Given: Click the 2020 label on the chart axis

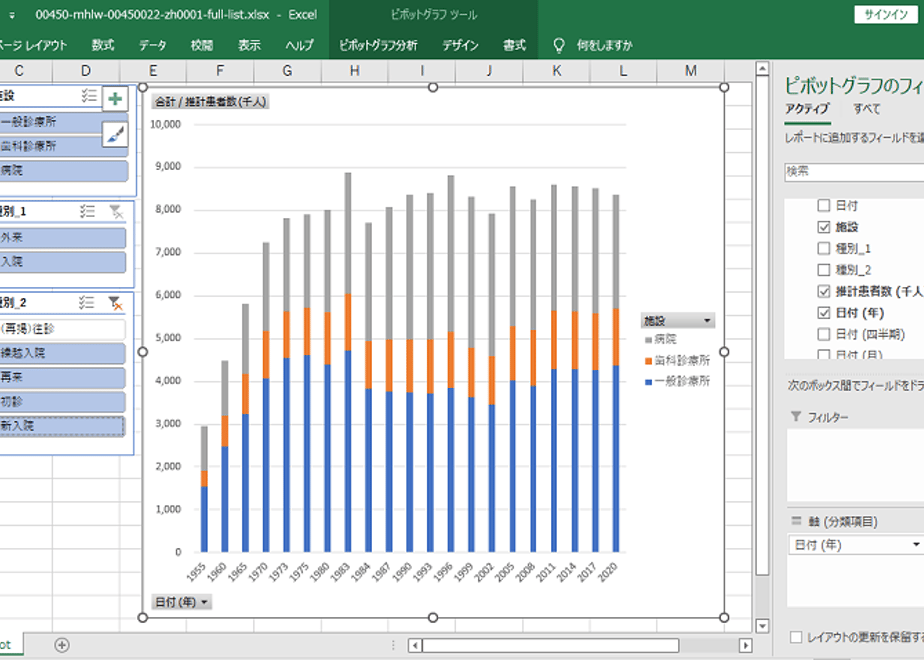Looking at the screenshot, I should pos(608,572).
